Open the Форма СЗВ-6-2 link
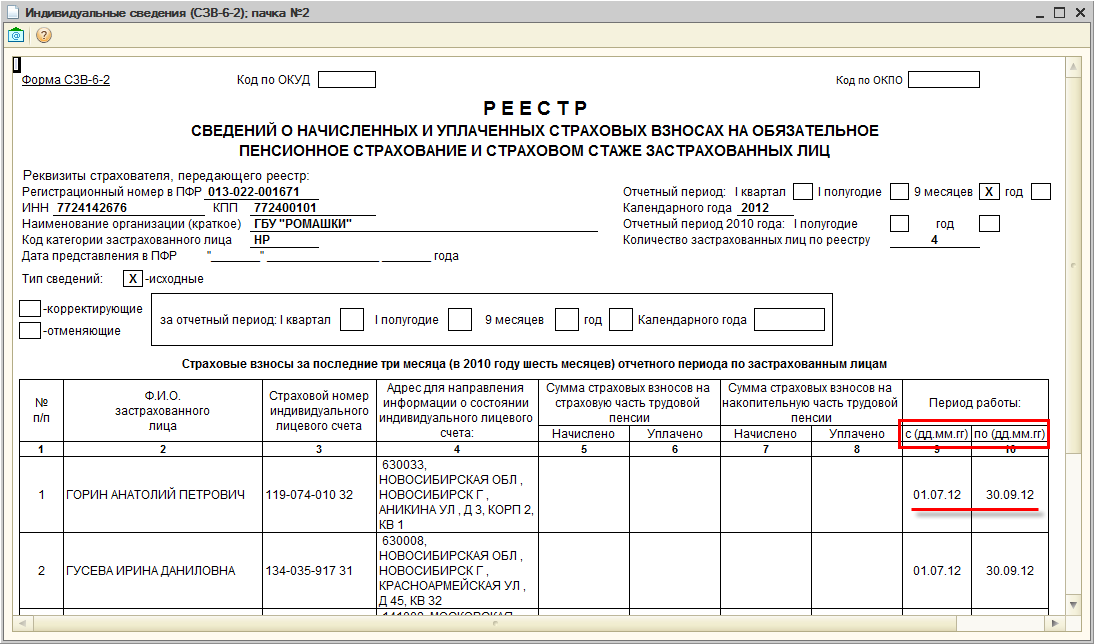This screenshot has height=644, width=1094. [66, 80]
